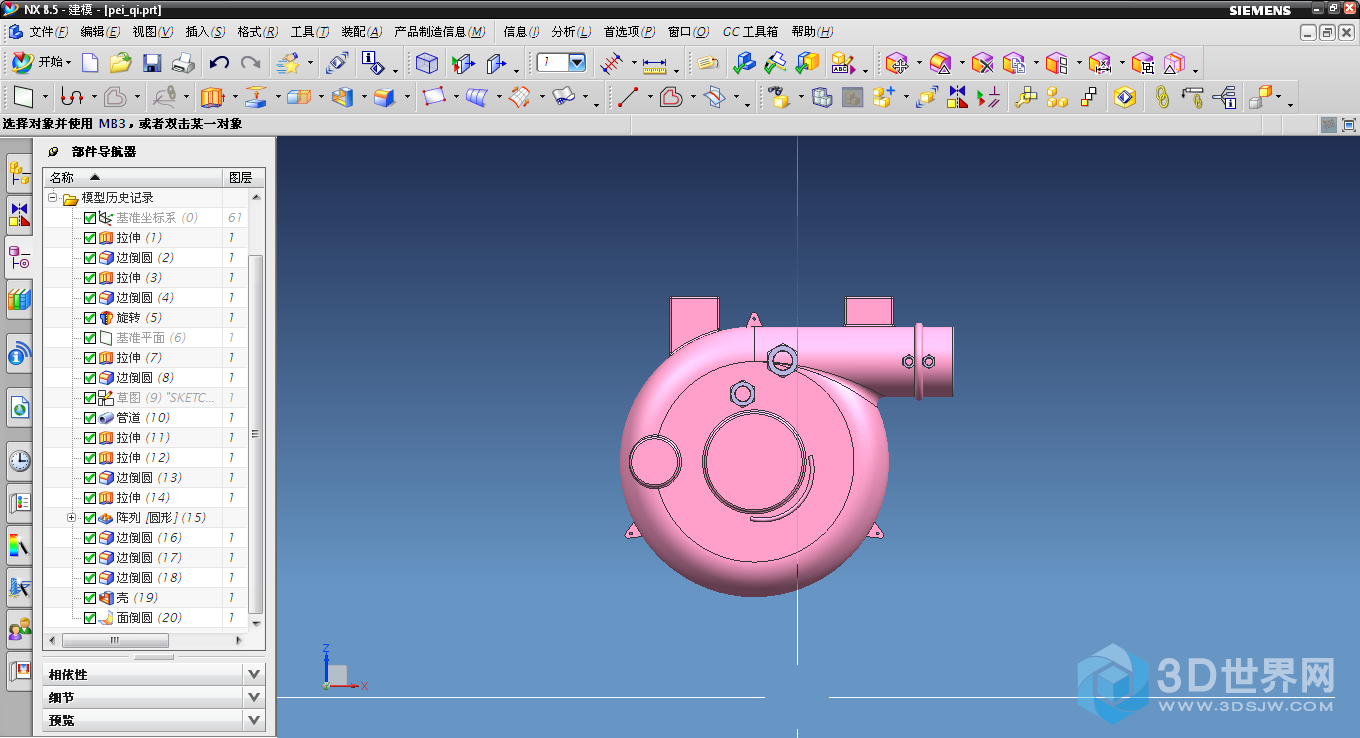Open the work layer number combo box
Image resolution: width=1360 pixels, height=738 pixels.
[562, 62]
